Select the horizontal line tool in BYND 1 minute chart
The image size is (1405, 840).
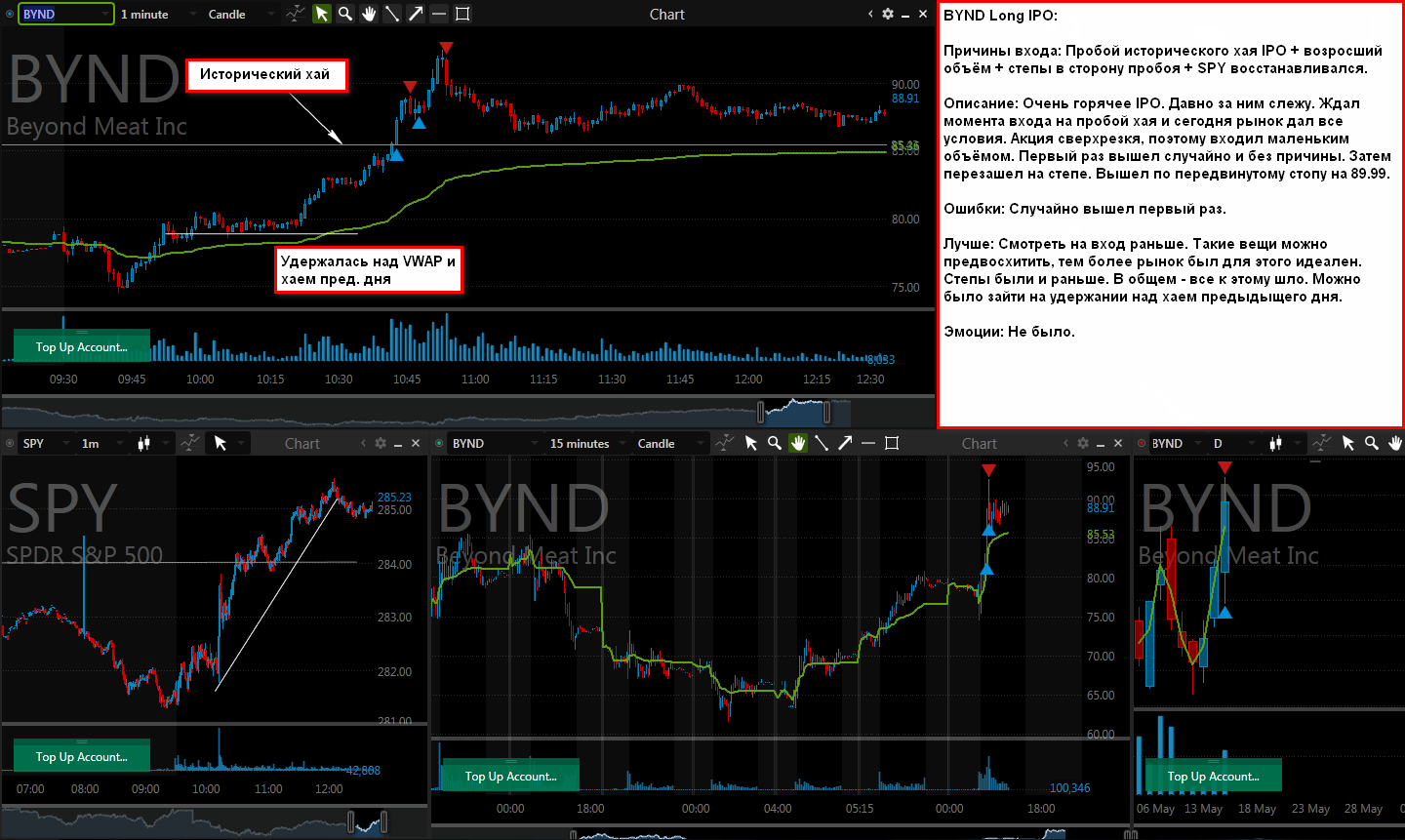click(x=439, y=14)
